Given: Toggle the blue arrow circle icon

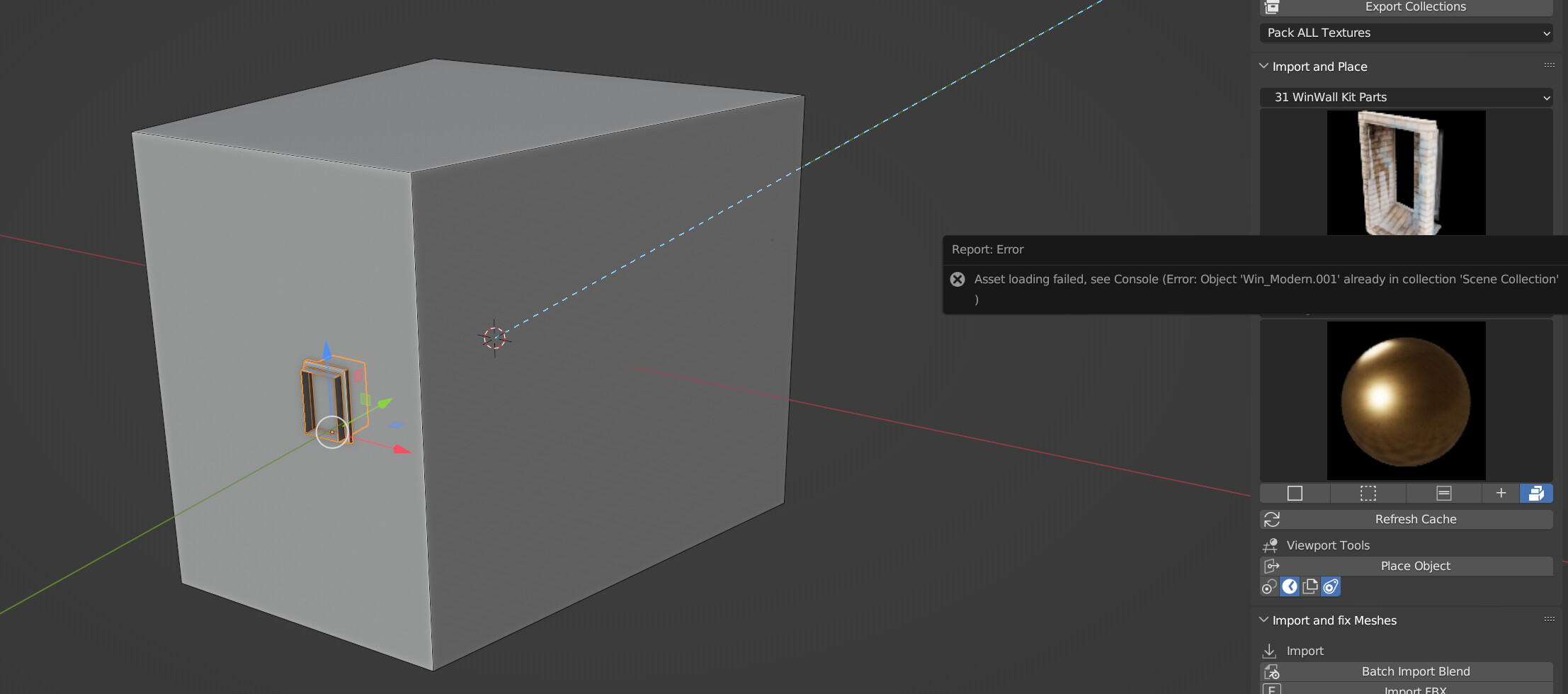Looking at the screenshot, I should tap(1290, 586).
